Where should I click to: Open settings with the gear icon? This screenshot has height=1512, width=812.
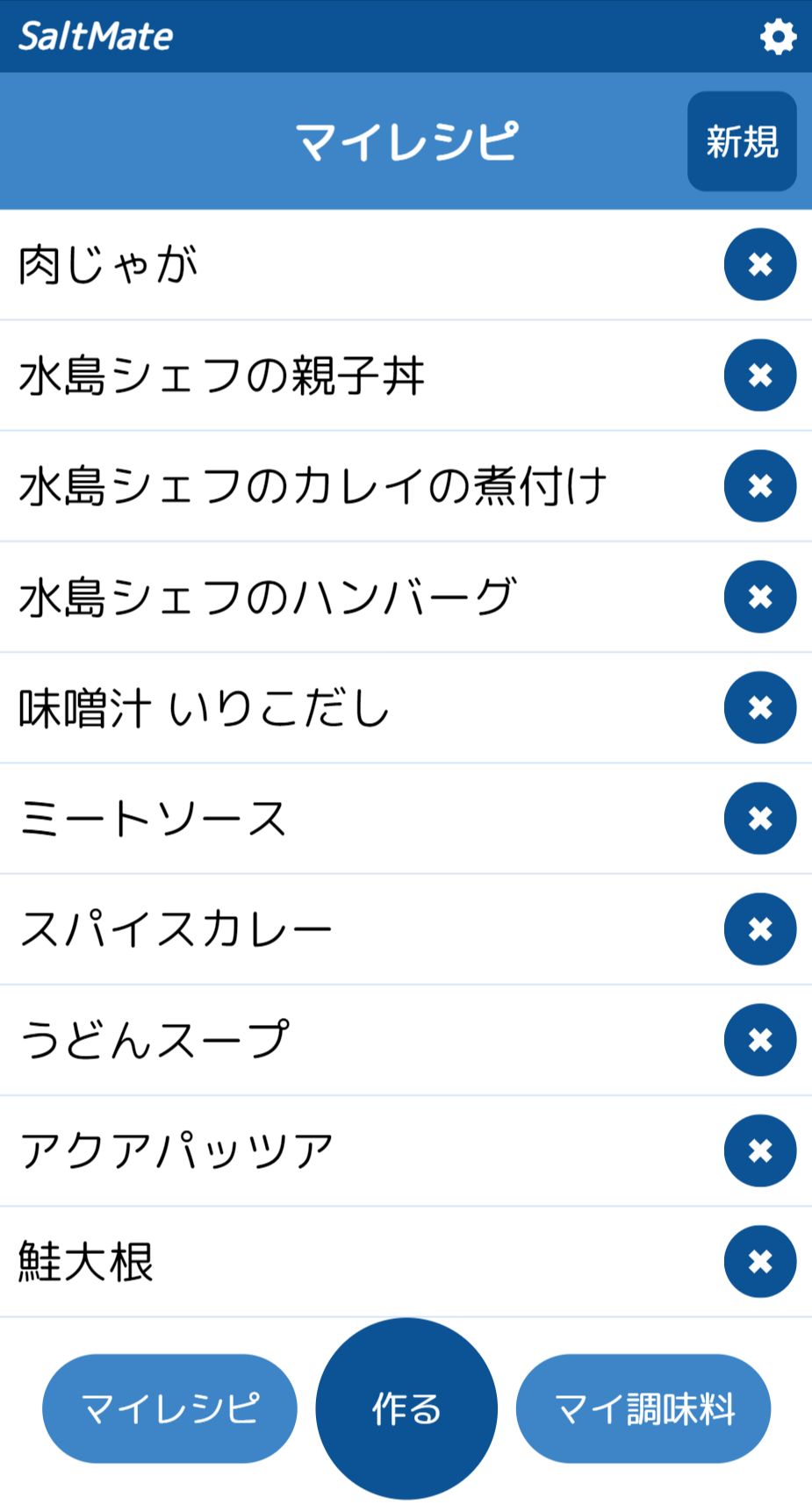778,37
